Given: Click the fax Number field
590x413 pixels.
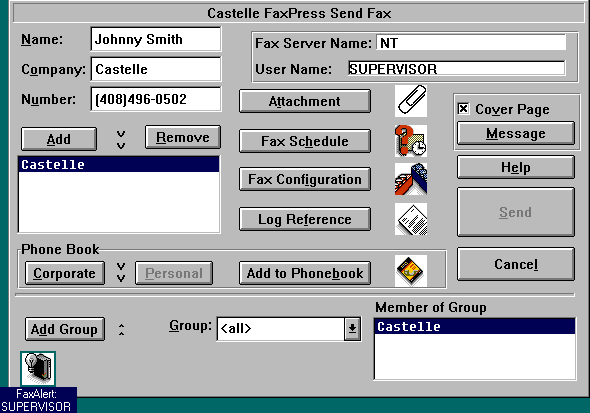Looking at the screenshot, I should [156, 99].
